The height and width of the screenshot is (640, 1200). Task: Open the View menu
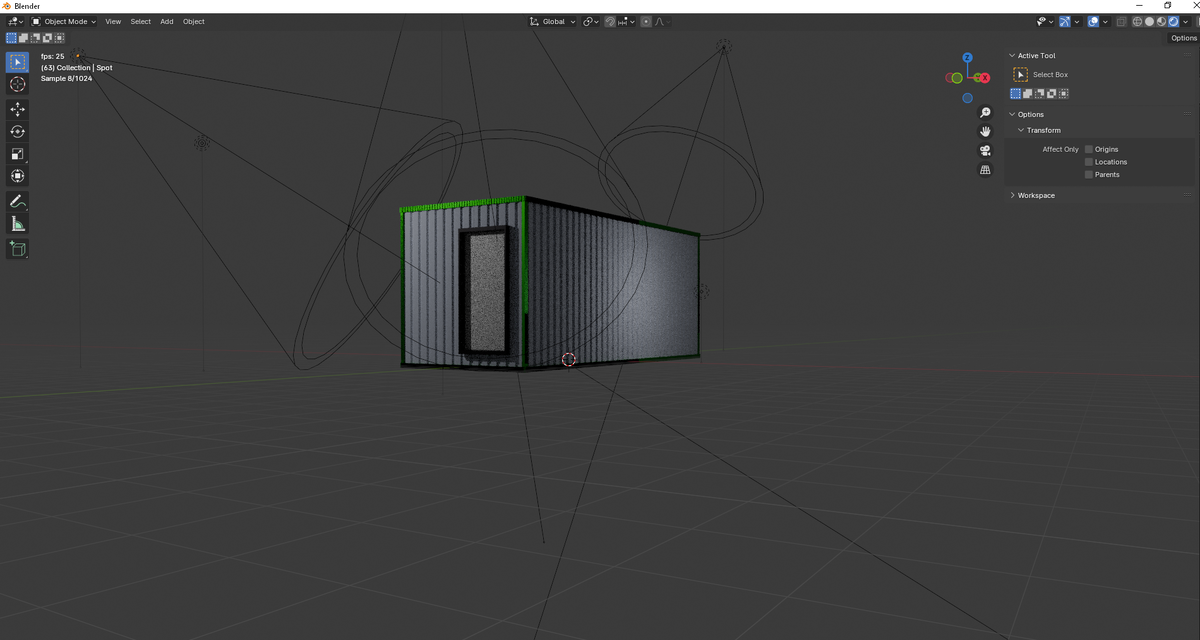[113, 21]
